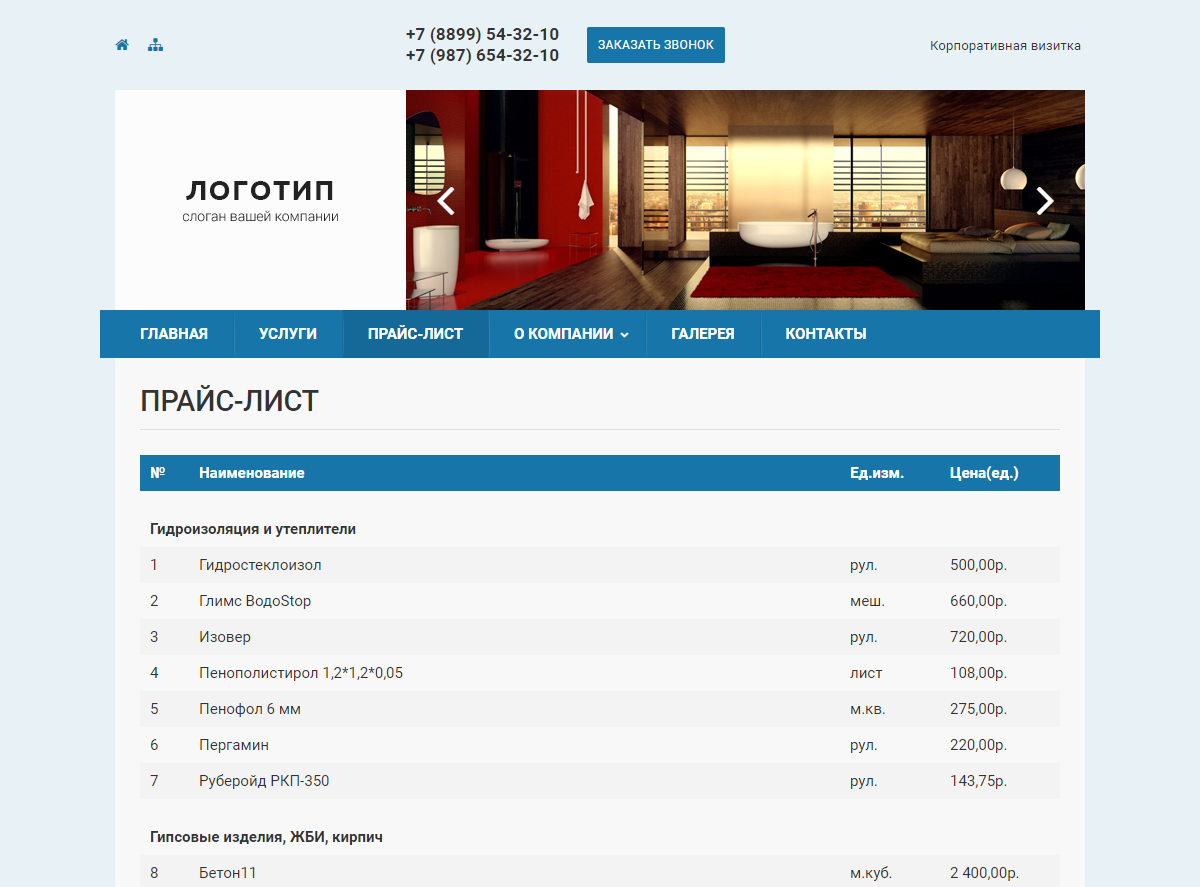Viewport: 1200px width, 887px height.
Task: Navigate to Услуги page
Action: [x=288, y=334]
